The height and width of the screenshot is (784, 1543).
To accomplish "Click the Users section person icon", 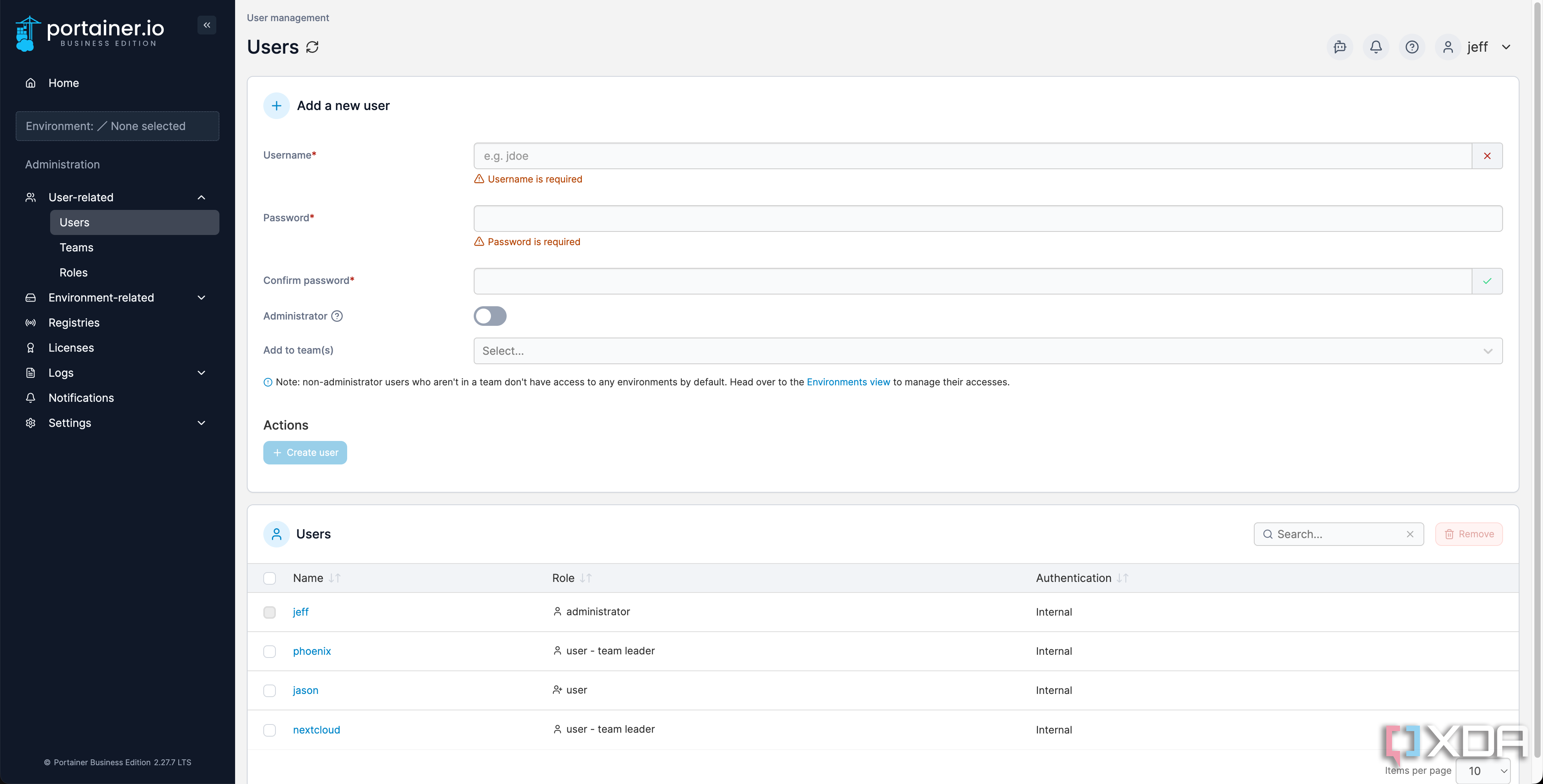I will pyautogui.click(x=276, y=534).
